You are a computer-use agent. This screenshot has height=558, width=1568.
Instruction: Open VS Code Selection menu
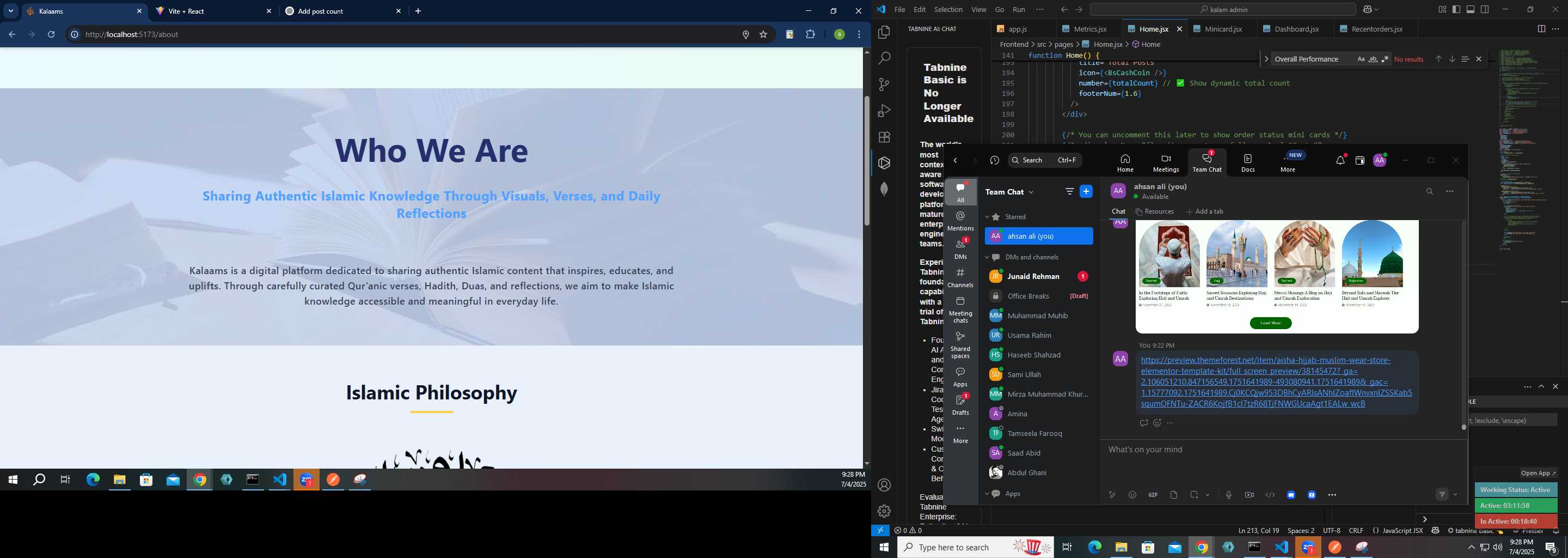tap(948, 9)
